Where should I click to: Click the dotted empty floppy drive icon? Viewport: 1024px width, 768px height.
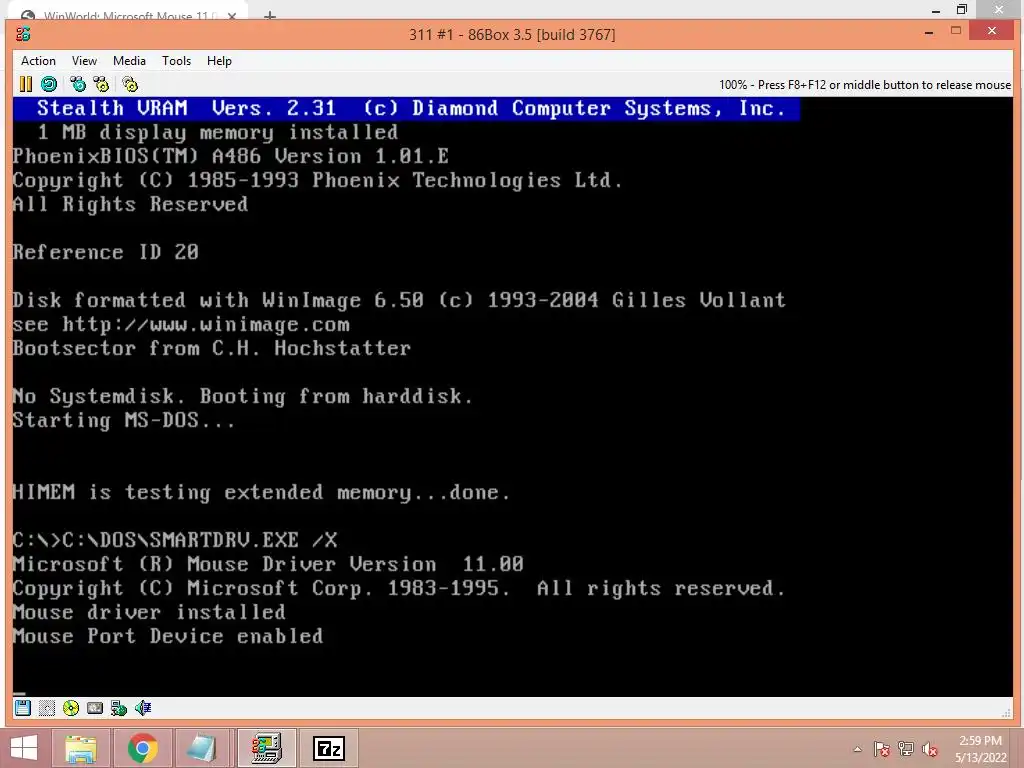46,708
